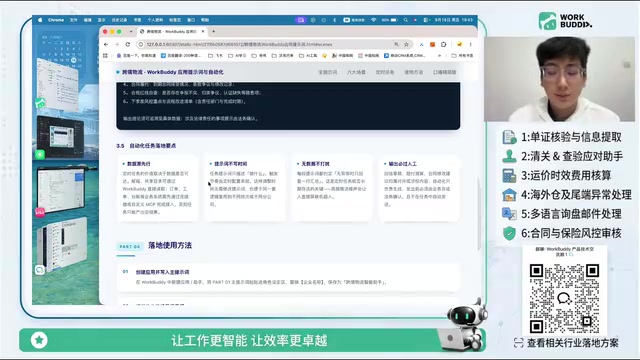Open step 01 创建应用并写入主提示词
640x360 pixels.
coord(288,277)
